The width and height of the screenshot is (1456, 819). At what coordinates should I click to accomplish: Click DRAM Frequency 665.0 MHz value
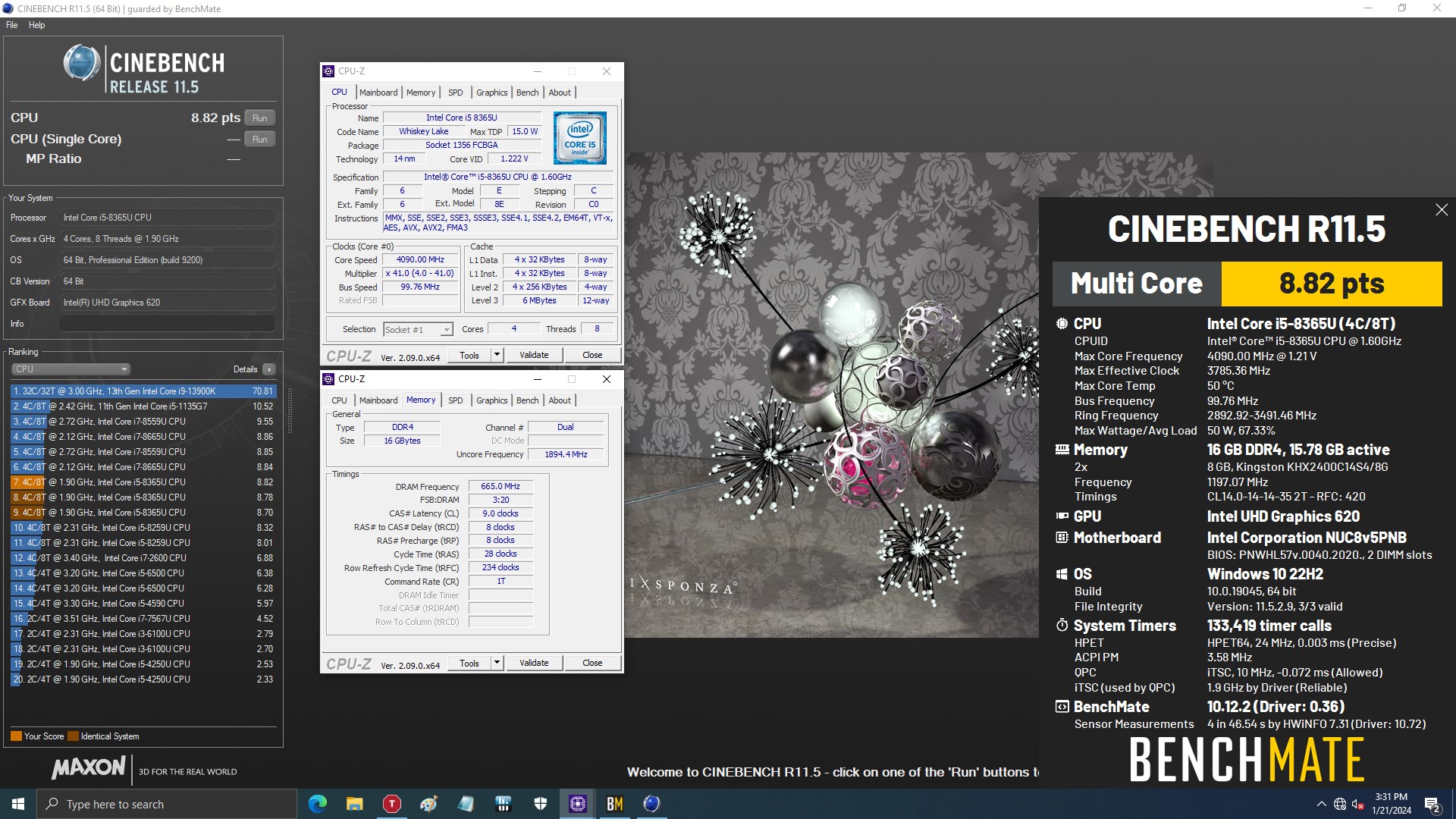click(500, 487)
